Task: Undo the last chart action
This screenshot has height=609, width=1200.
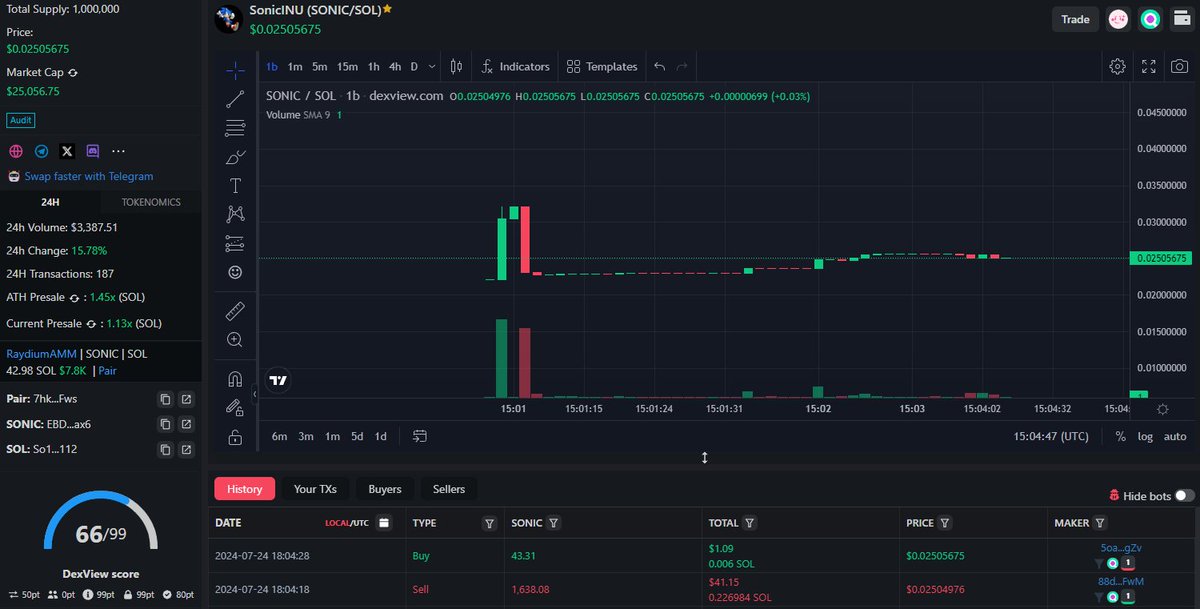Action: [x=659, y=67]
